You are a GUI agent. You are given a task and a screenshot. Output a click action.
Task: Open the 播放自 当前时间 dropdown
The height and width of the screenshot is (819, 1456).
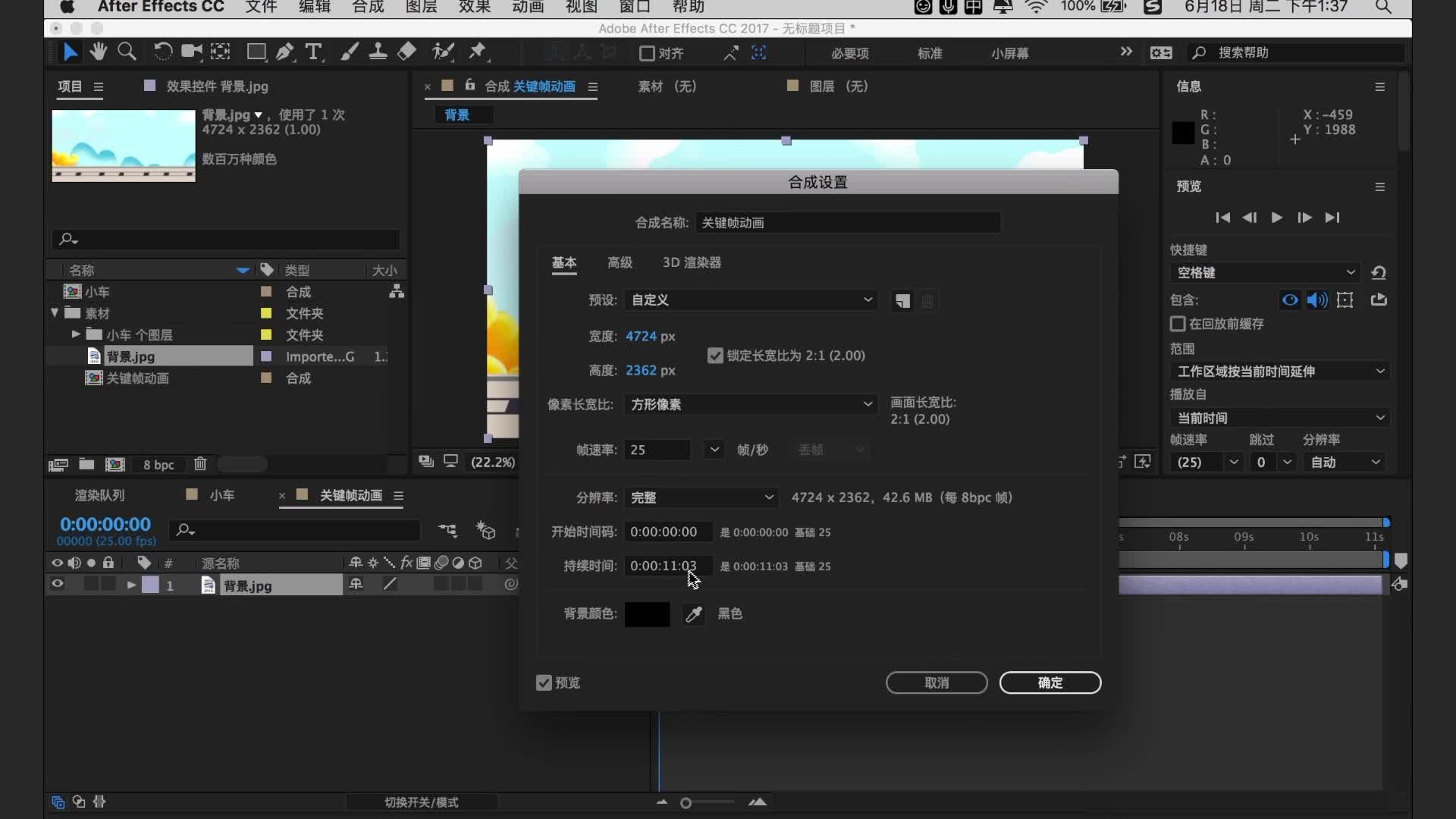[1280, 418]
